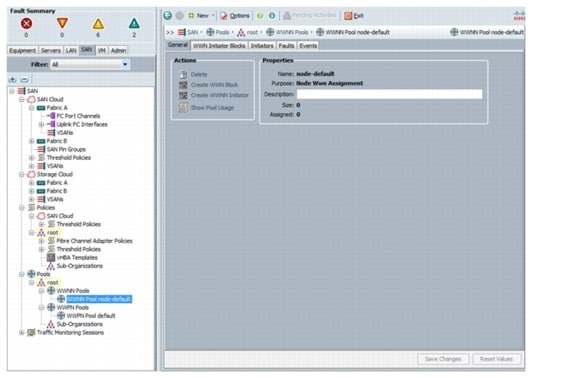Select WWPN Pool default tree item
This screenshot has width=576, height=378.
[91, 316]
